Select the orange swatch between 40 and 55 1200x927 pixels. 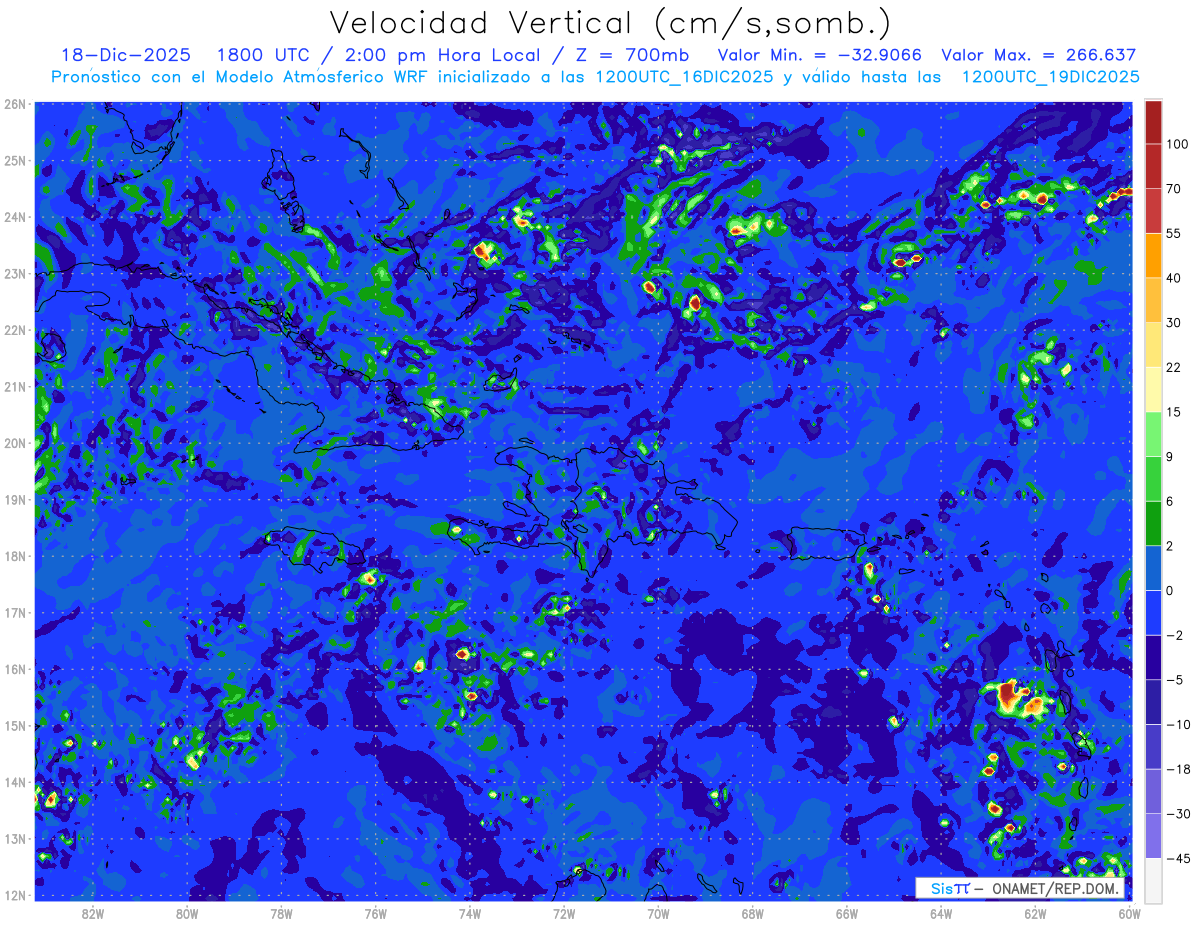pos(1153,255)
